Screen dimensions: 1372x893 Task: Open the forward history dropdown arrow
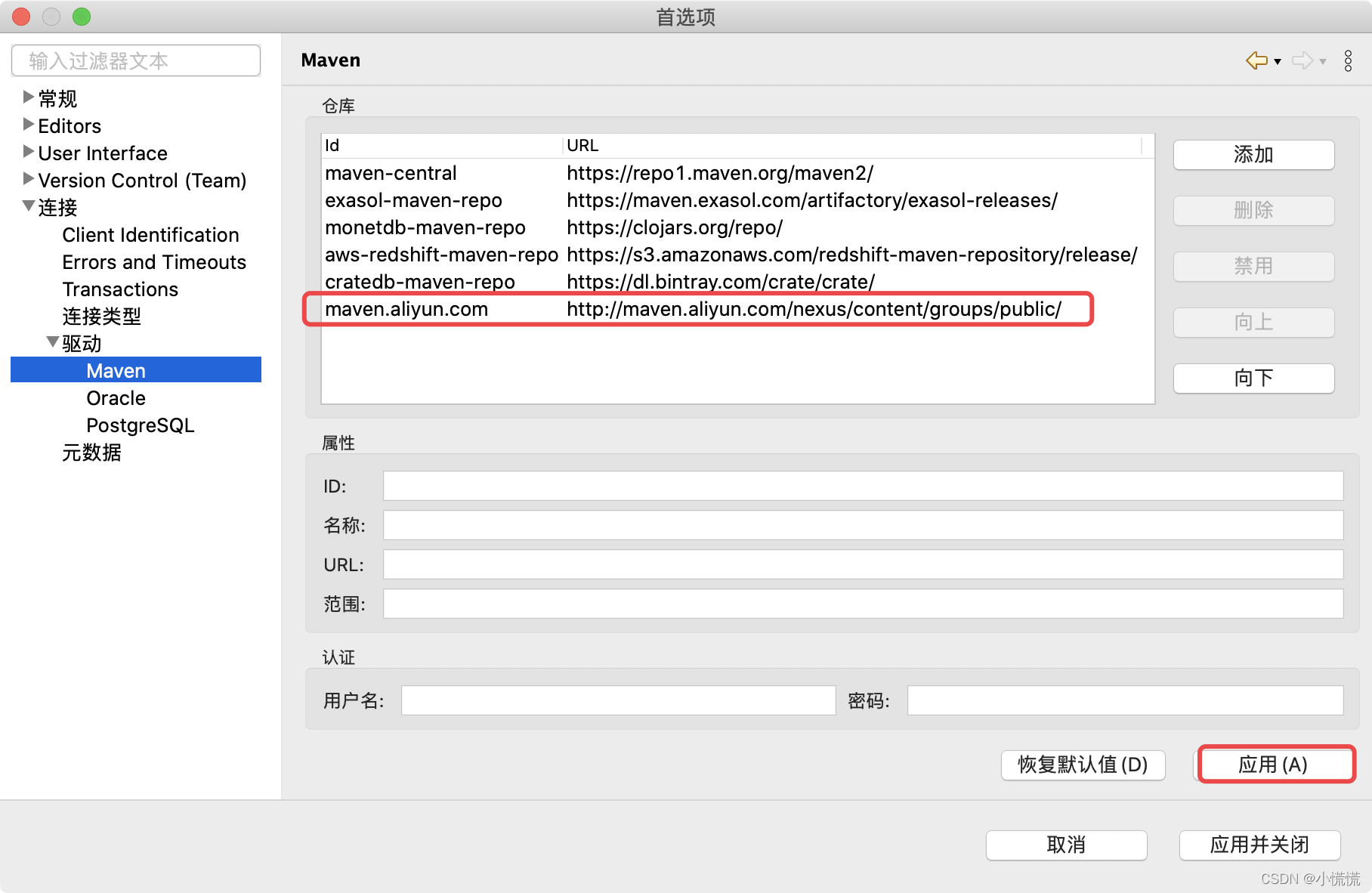[1323, 62]
